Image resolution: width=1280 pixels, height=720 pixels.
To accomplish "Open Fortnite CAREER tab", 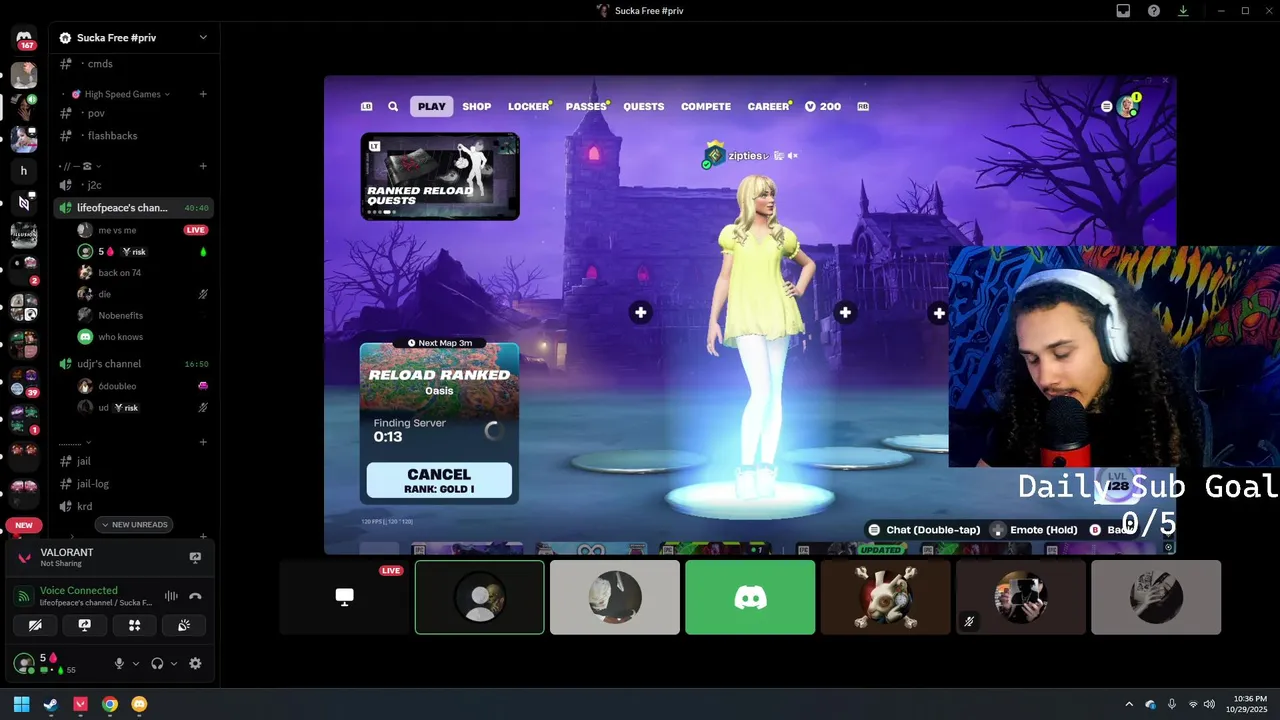I will (768, 106).
